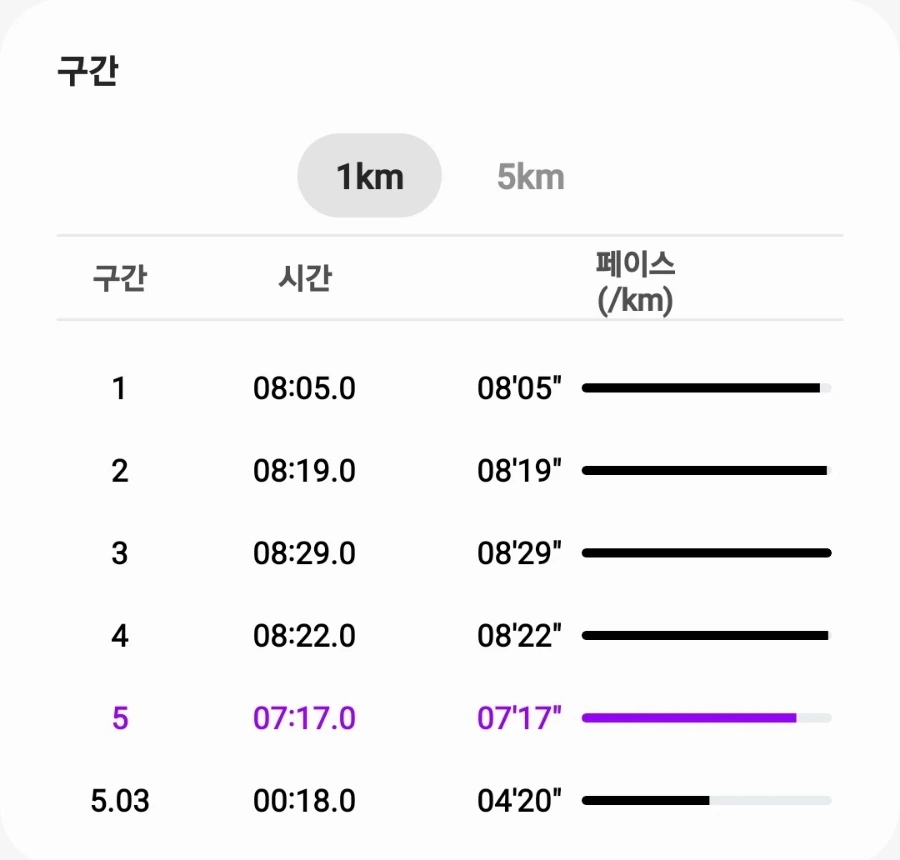Image resolution: width=900 pixels, height=860 pixels.
Task: Select split row number 1
Action: coord(119,388)
